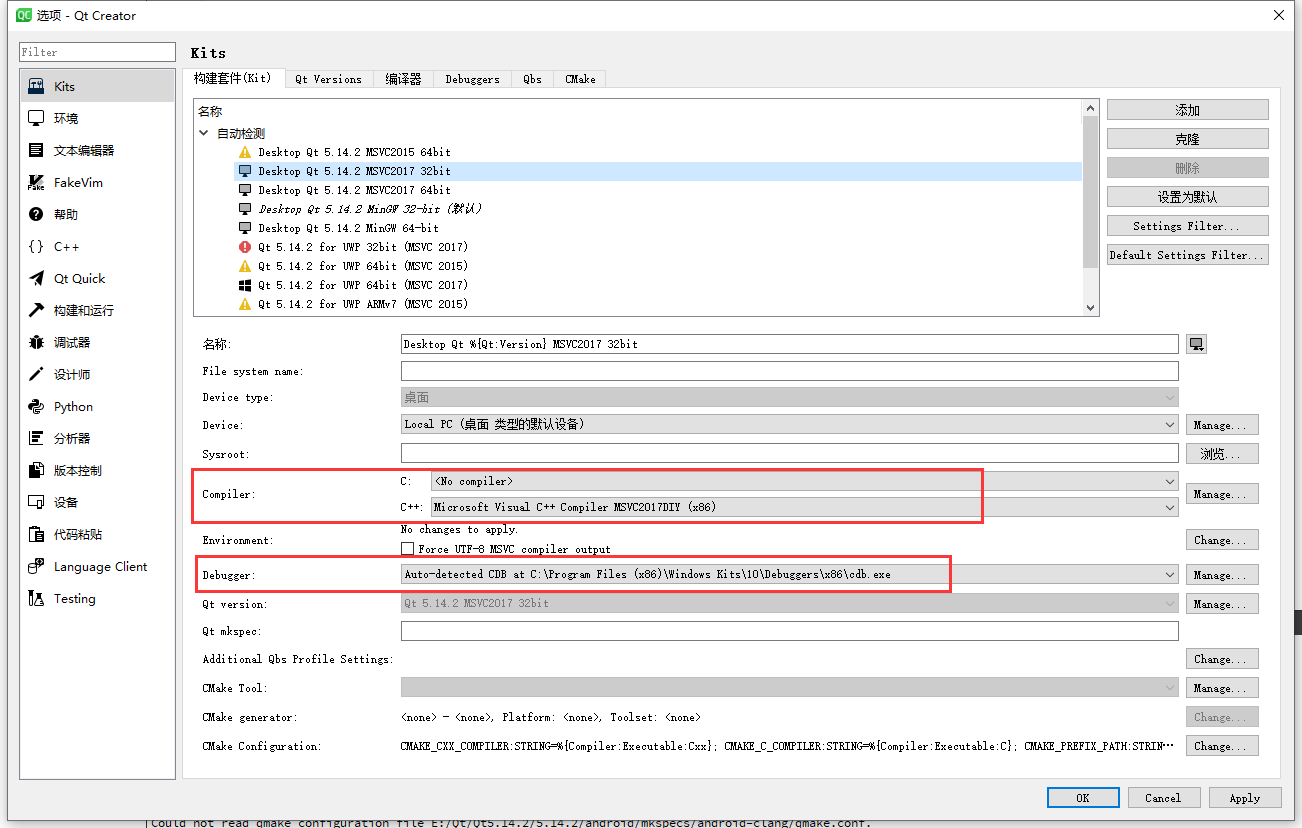Click the Filter search field

click(97, 52)
